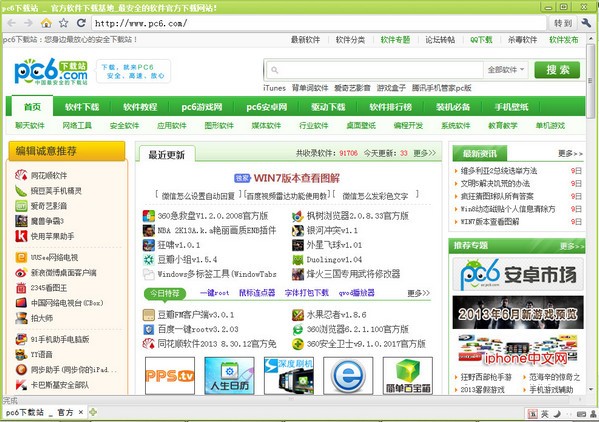The image size is (599, 422).
Task: Open settings via the wrench icon
Action: pyautogui.click(x=586, y=23)
